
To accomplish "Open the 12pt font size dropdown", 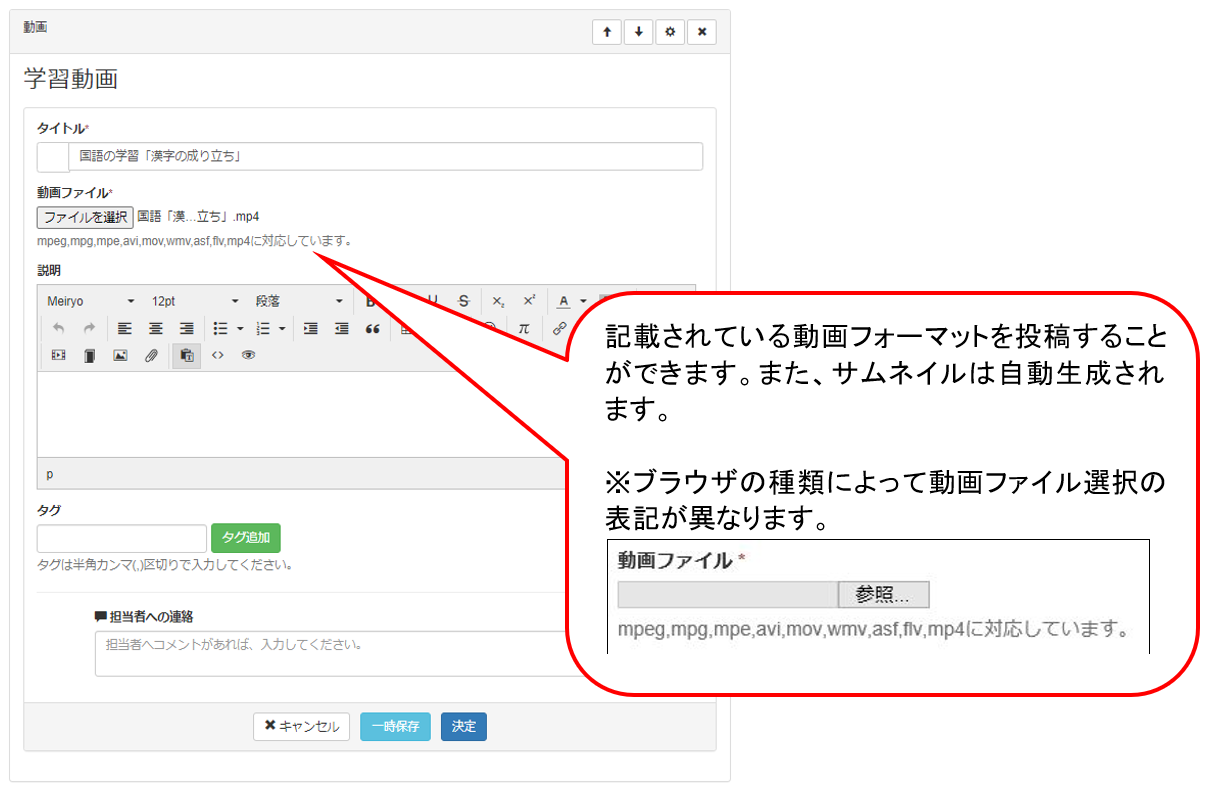I will pyautogui.click(x=195, y=301).
